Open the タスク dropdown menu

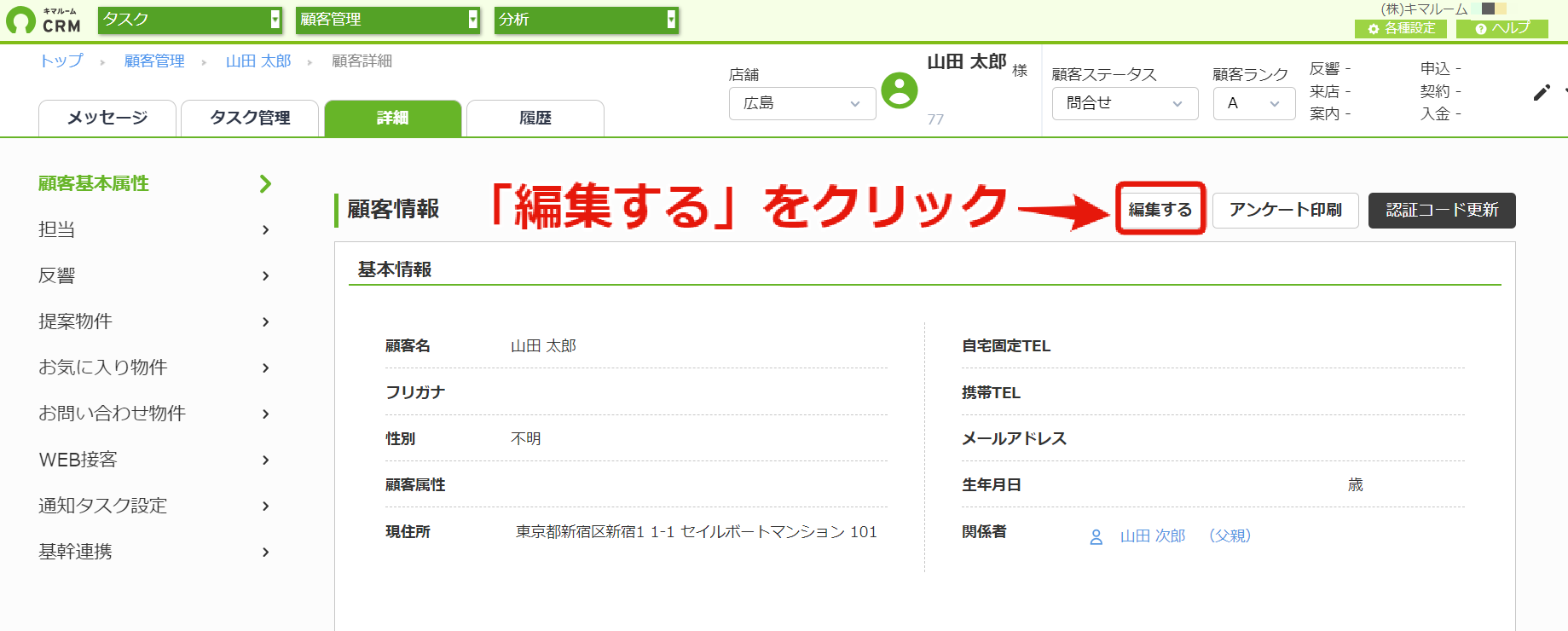(190, 20)
